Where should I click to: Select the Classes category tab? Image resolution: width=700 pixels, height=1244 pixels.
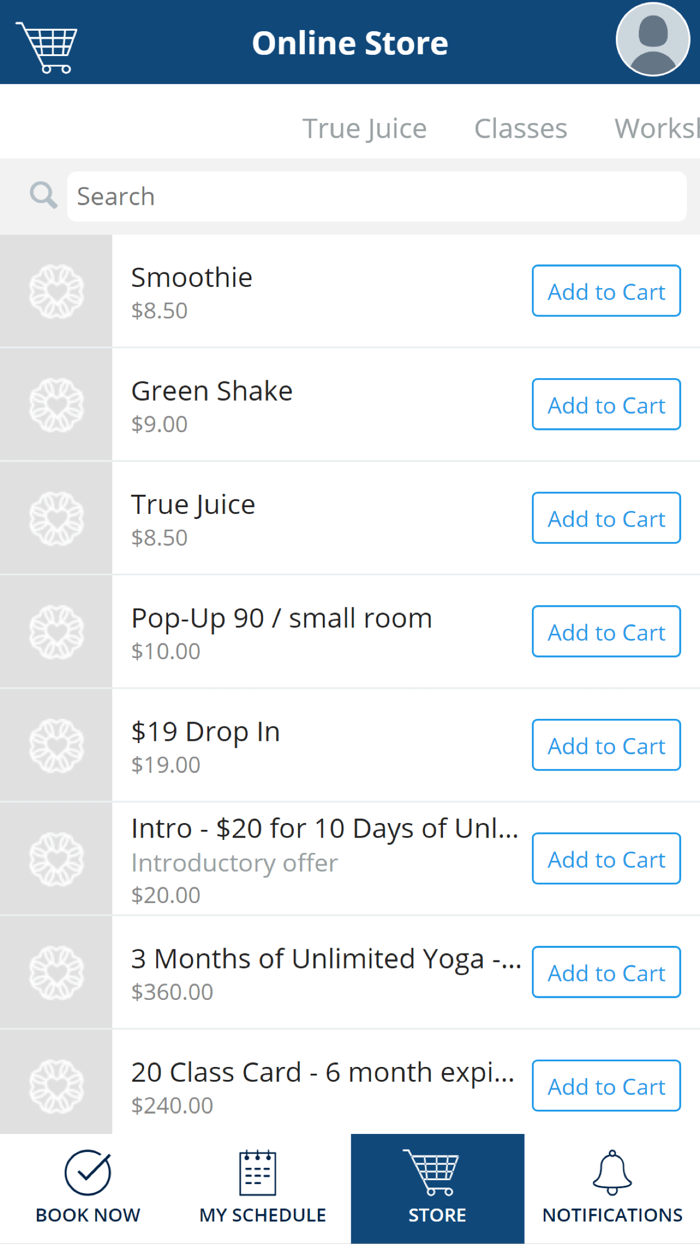[520, 128]
